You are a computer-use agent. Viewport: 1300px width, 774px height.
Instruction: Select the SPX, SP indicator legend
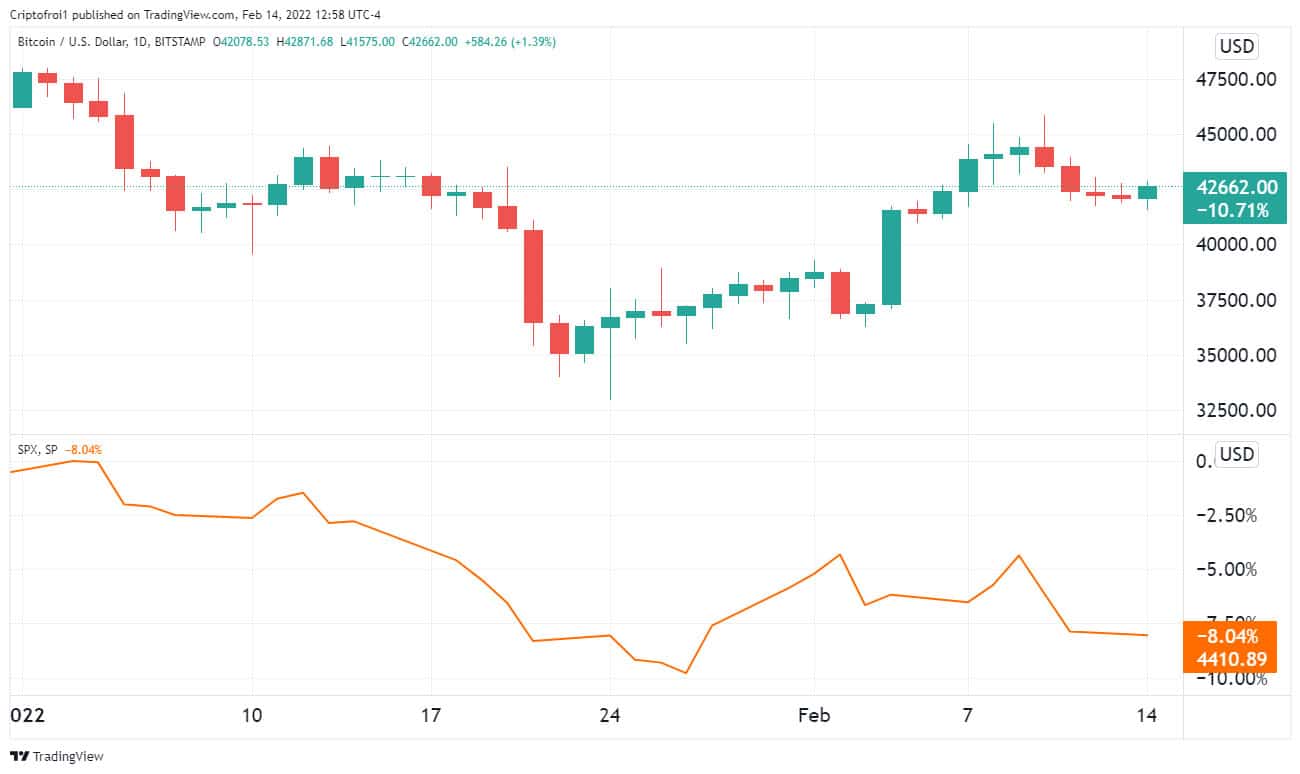pos(39,450)
